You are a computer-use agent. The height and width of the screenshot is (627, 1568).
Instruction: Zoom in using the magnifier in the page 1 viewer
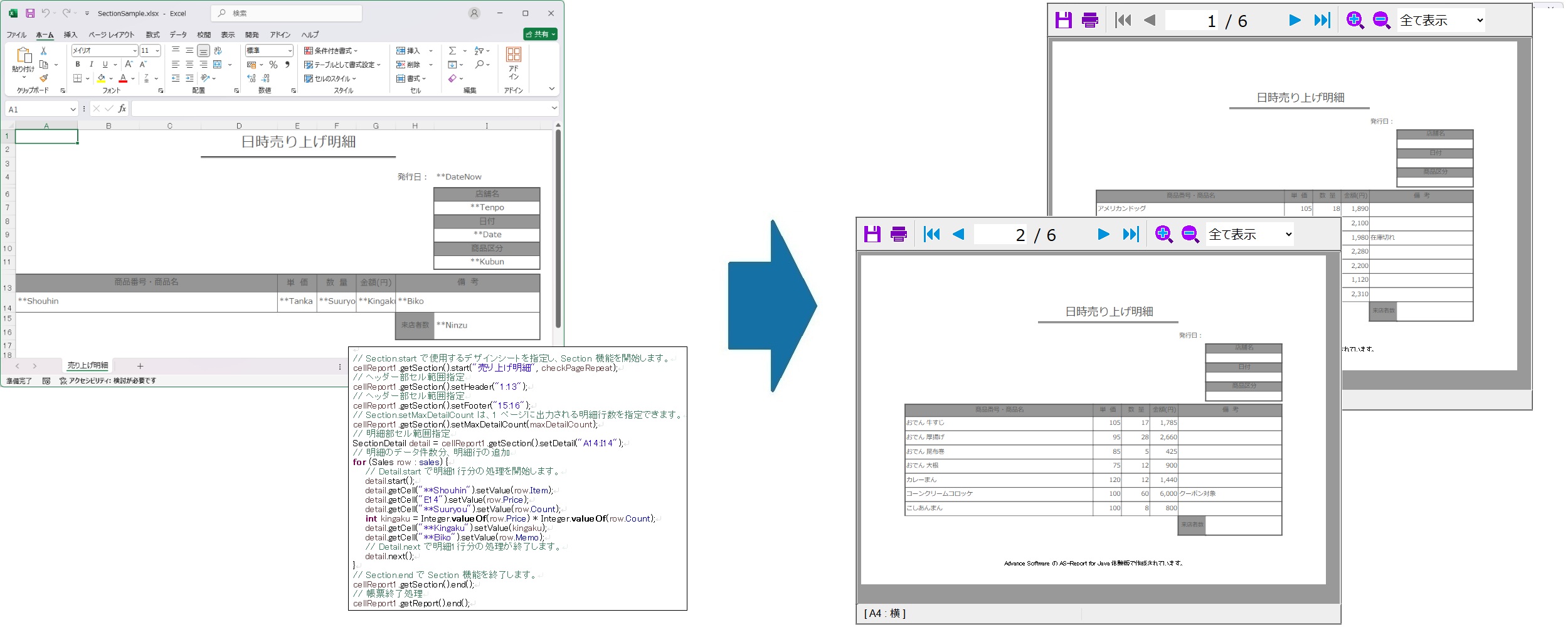1355,20
